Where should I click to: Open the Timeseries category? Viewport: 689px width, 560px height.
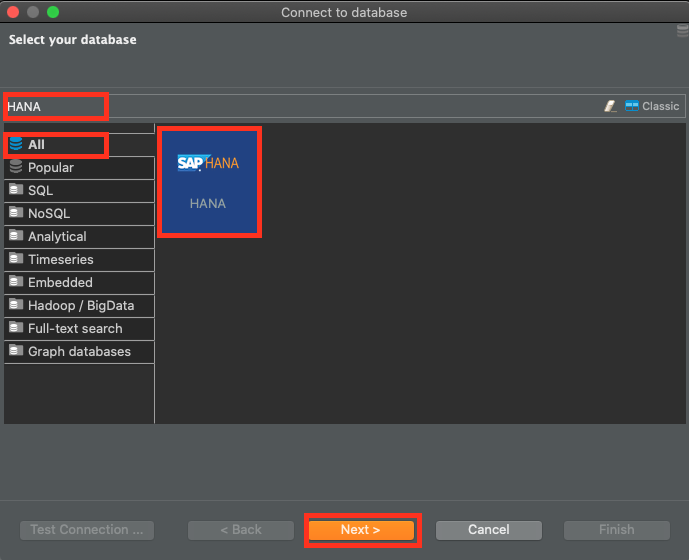coord(79,259)
